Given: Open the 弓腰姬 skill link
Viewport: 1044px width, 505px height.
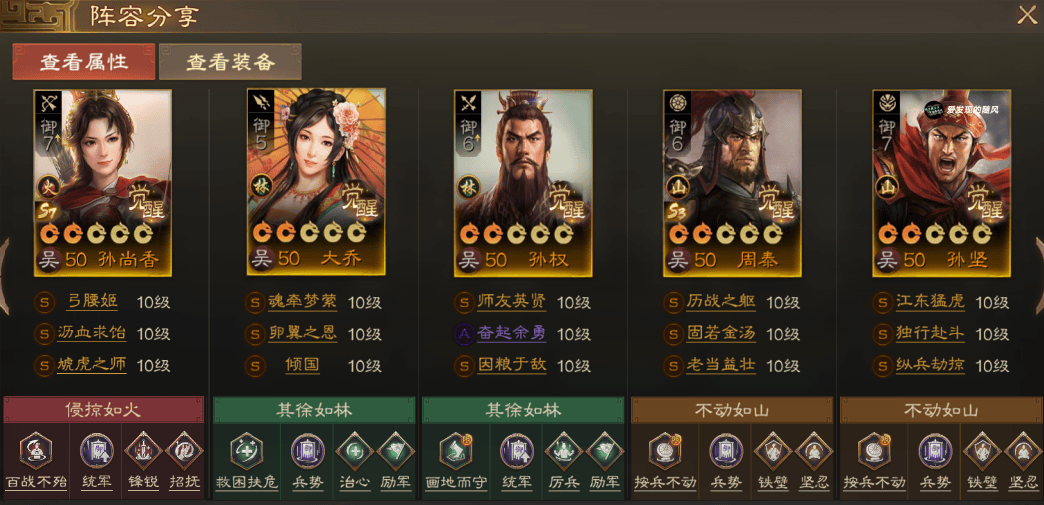Looking at the screenshot, I should click(x=93, y=302).
